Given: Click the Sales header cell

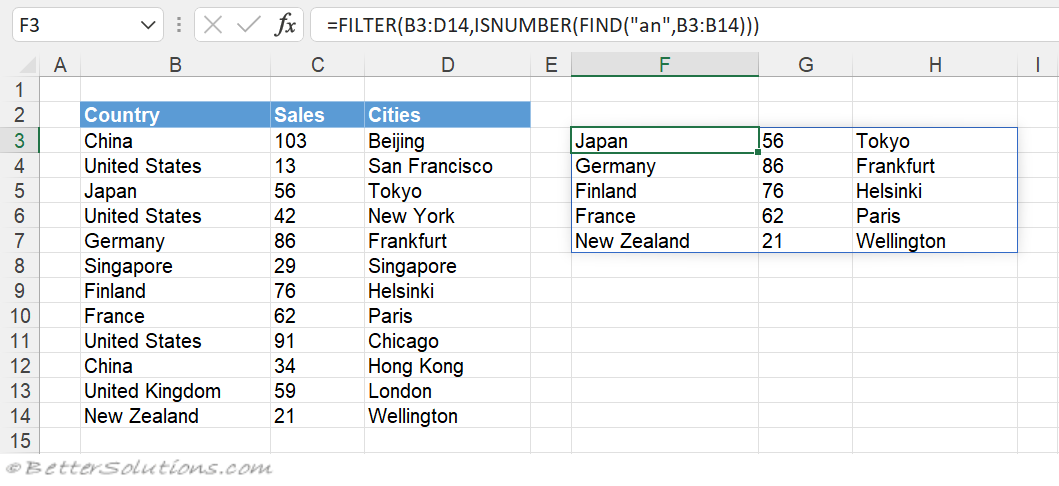Looking at the screenshot, I should [317, 115].
